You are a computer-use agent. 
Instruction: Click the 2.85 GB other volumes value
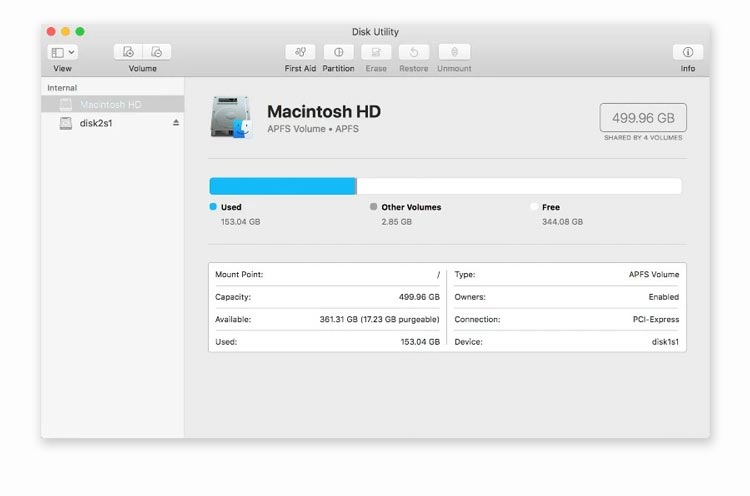(397, 222)
